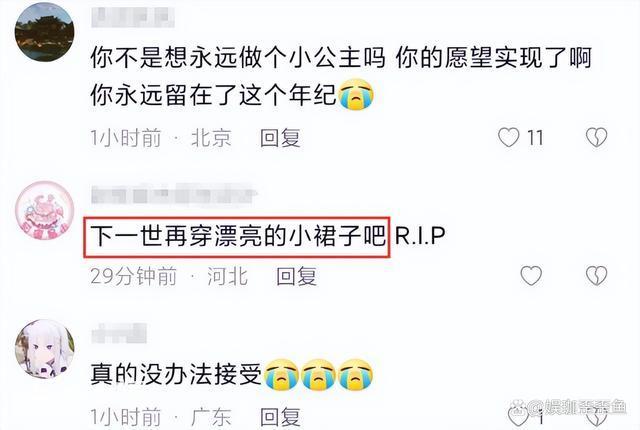The image size is (640, 430).
Task: Tap the comment text 真的没办法接受
Action: (x=176, y=374)
